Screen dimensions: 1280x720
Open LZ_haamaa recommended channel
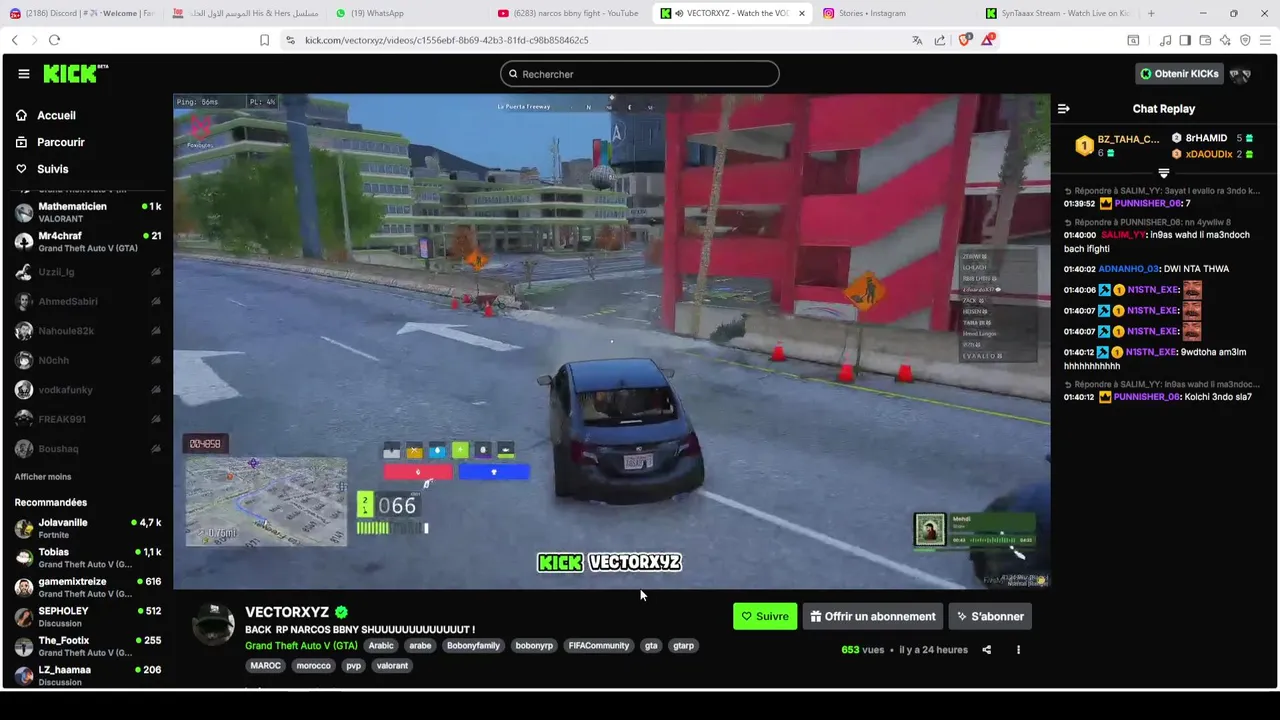pyautogui.click(x=88, y=675)
